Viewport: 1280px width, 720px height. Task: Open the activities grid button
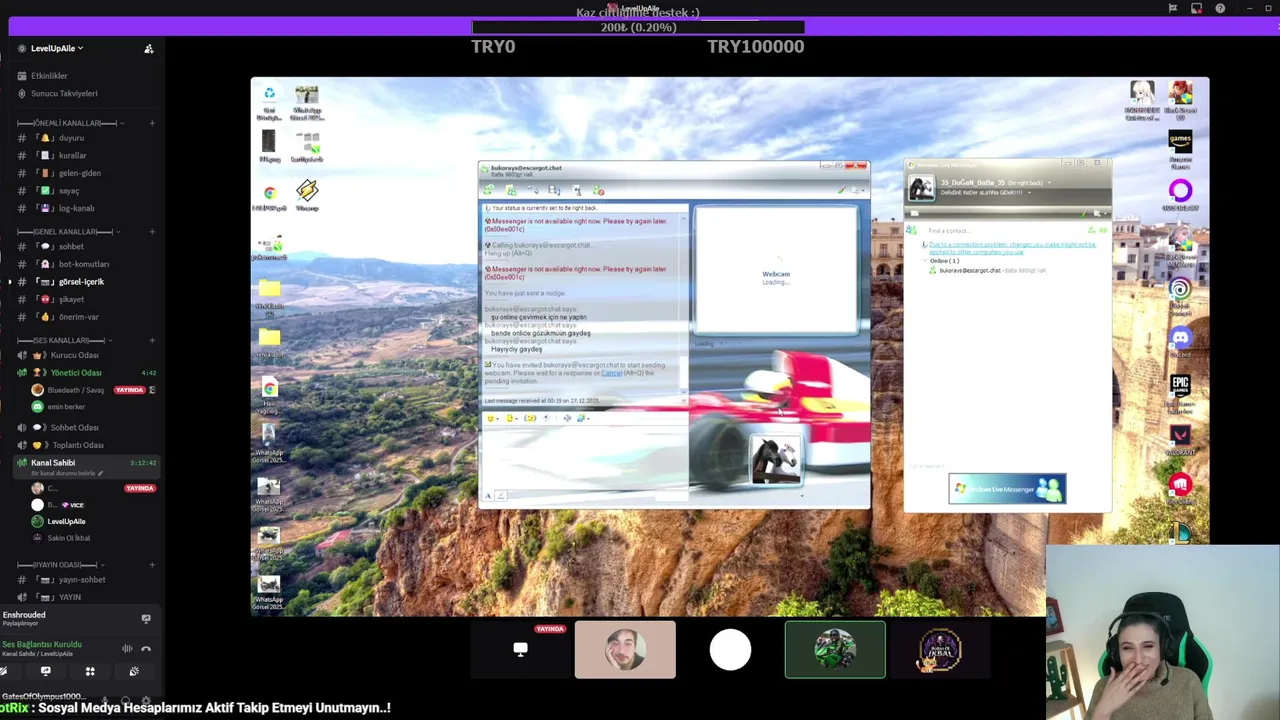coord(90,671)
